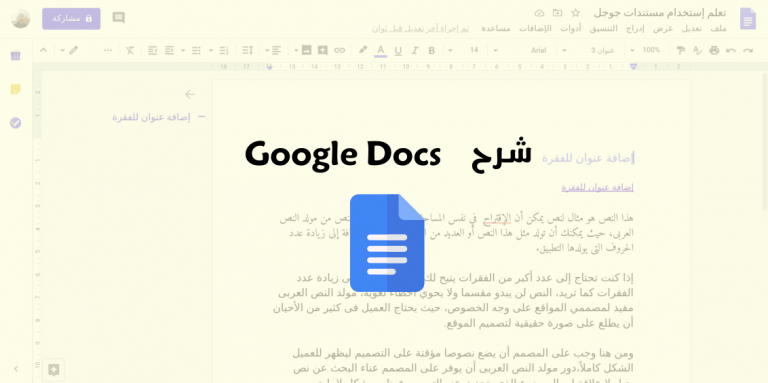The width and height of the screenshot is (768, 383).
Task: Open the three-dots more toolbar options
Action: point(108,50)
